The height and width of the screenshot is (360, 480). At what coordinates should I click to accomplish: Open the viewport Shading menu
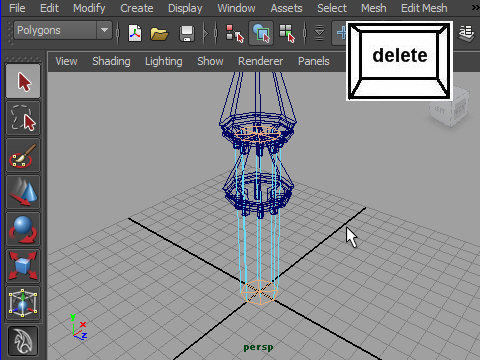(111, 61)
